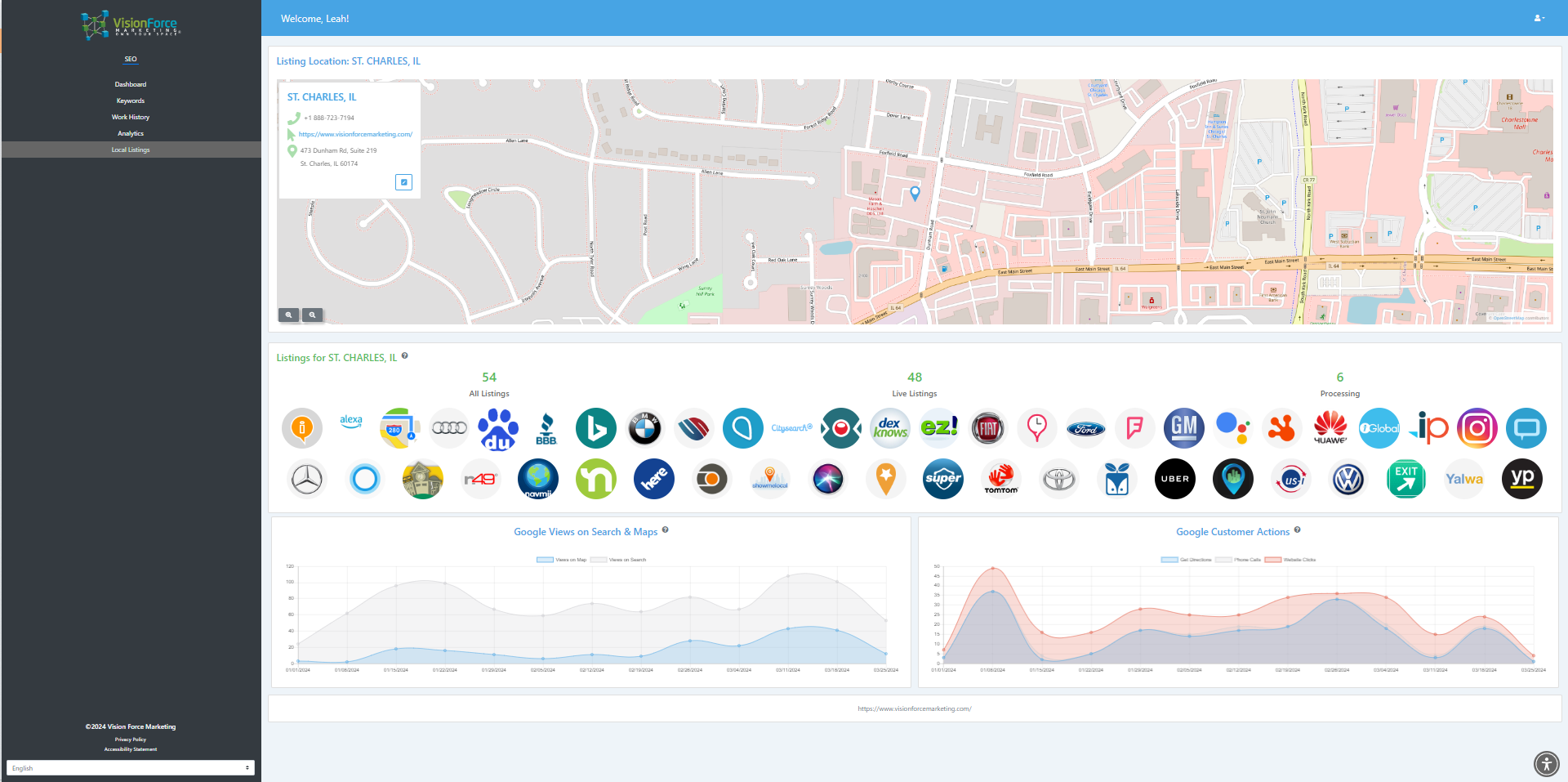
Task: Select Local Listings in sidebar
Action: (x=131, y=150)
